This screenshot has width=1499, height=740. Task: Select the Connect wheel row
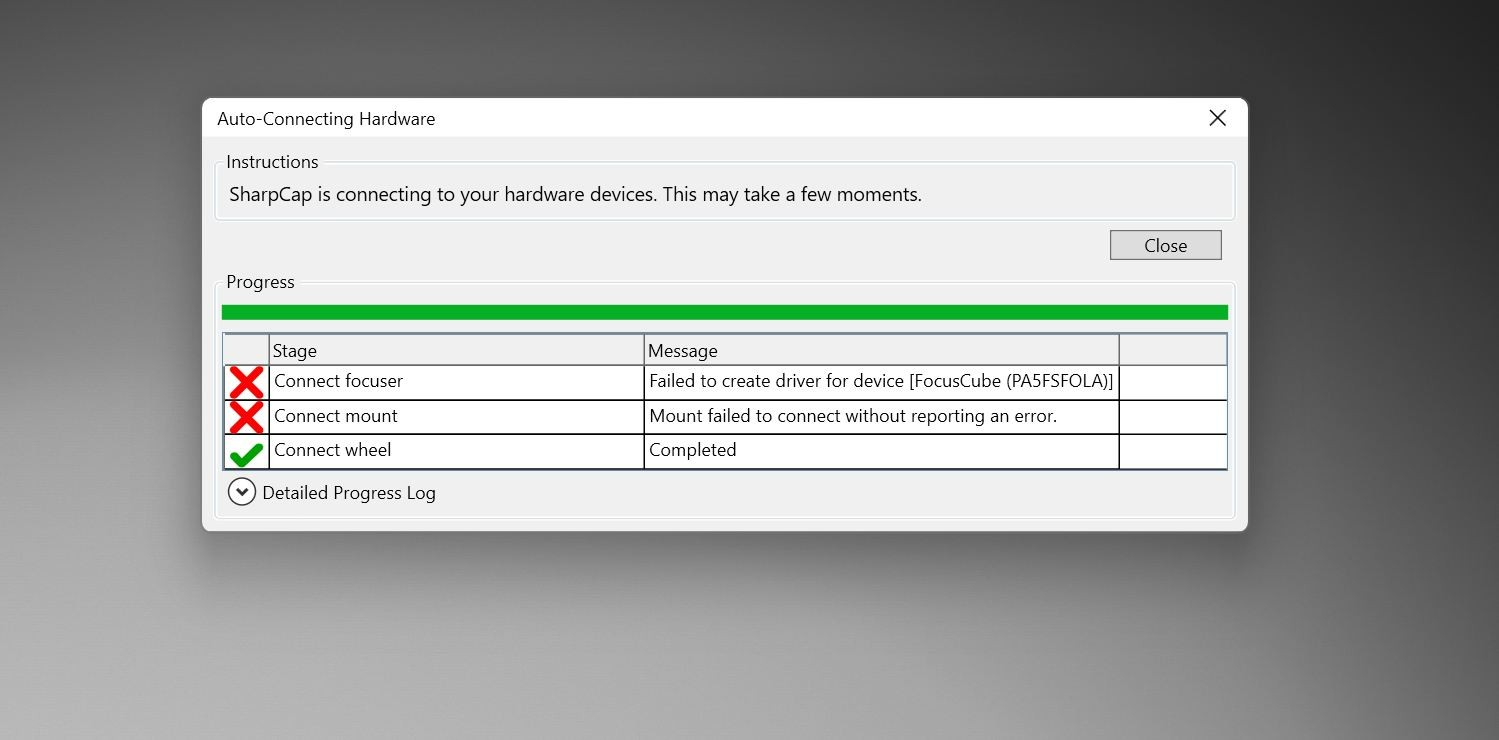(400, 451)
